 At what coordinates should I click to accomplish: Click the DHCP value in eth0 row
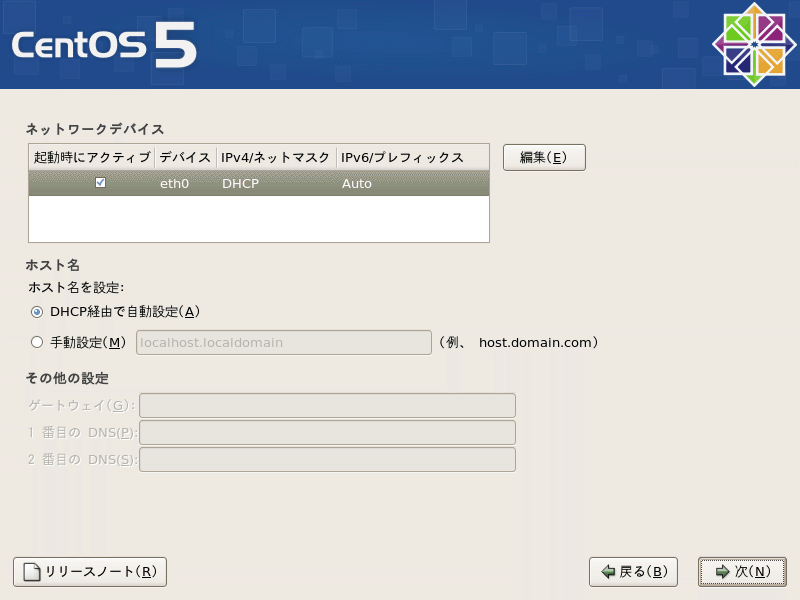coord(240,184)
